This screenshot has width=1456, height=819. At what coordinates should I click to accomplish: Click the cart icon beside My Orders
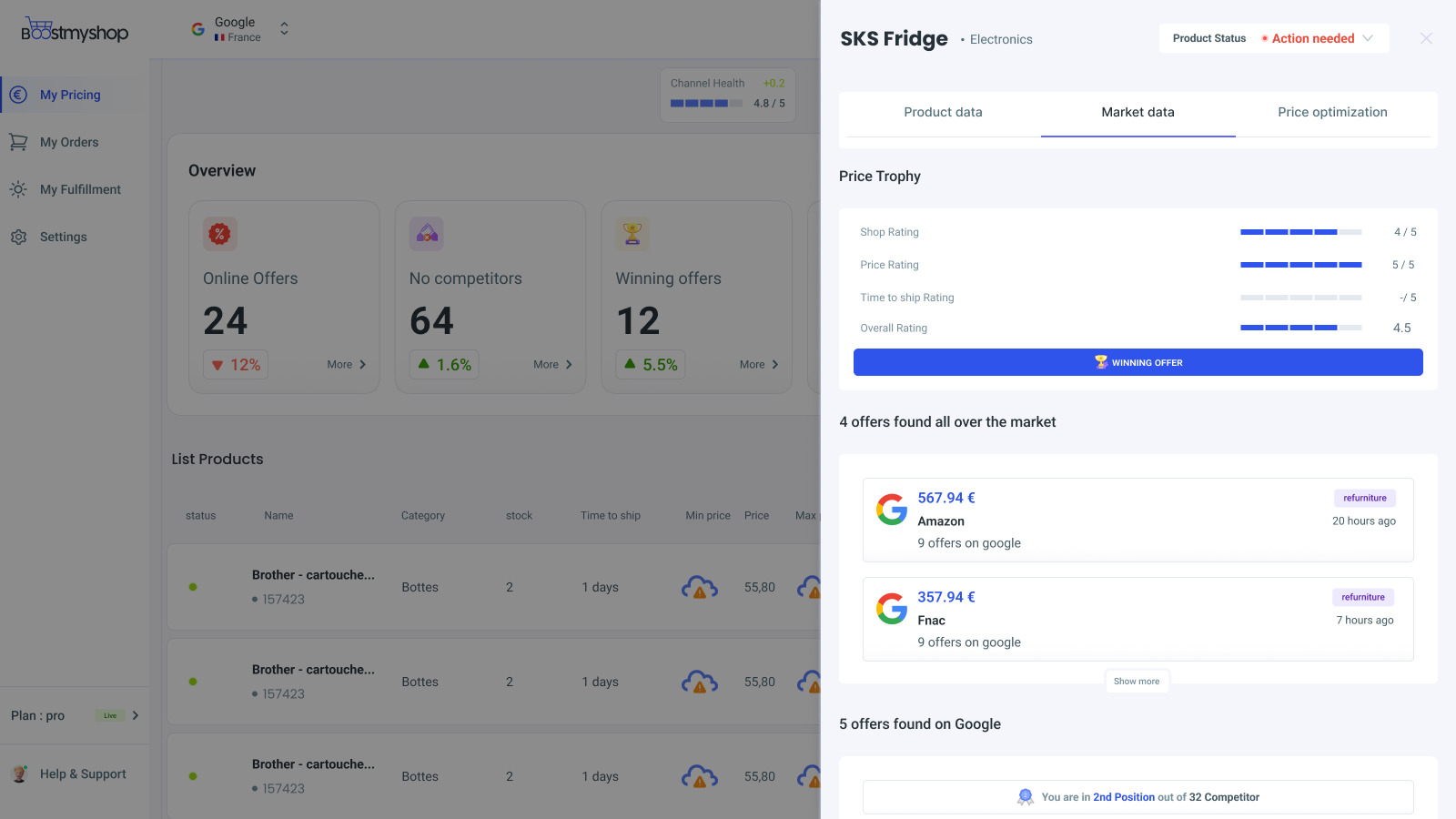(x=18, y=142)
